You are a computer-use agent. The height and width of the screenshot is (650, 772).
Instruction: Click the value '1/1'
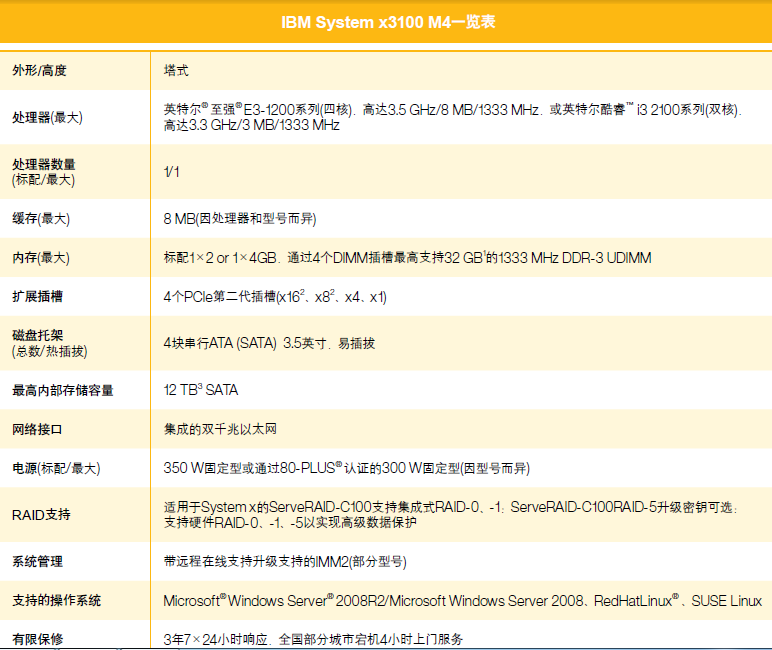pyautogui.click(x=171, y=172)
